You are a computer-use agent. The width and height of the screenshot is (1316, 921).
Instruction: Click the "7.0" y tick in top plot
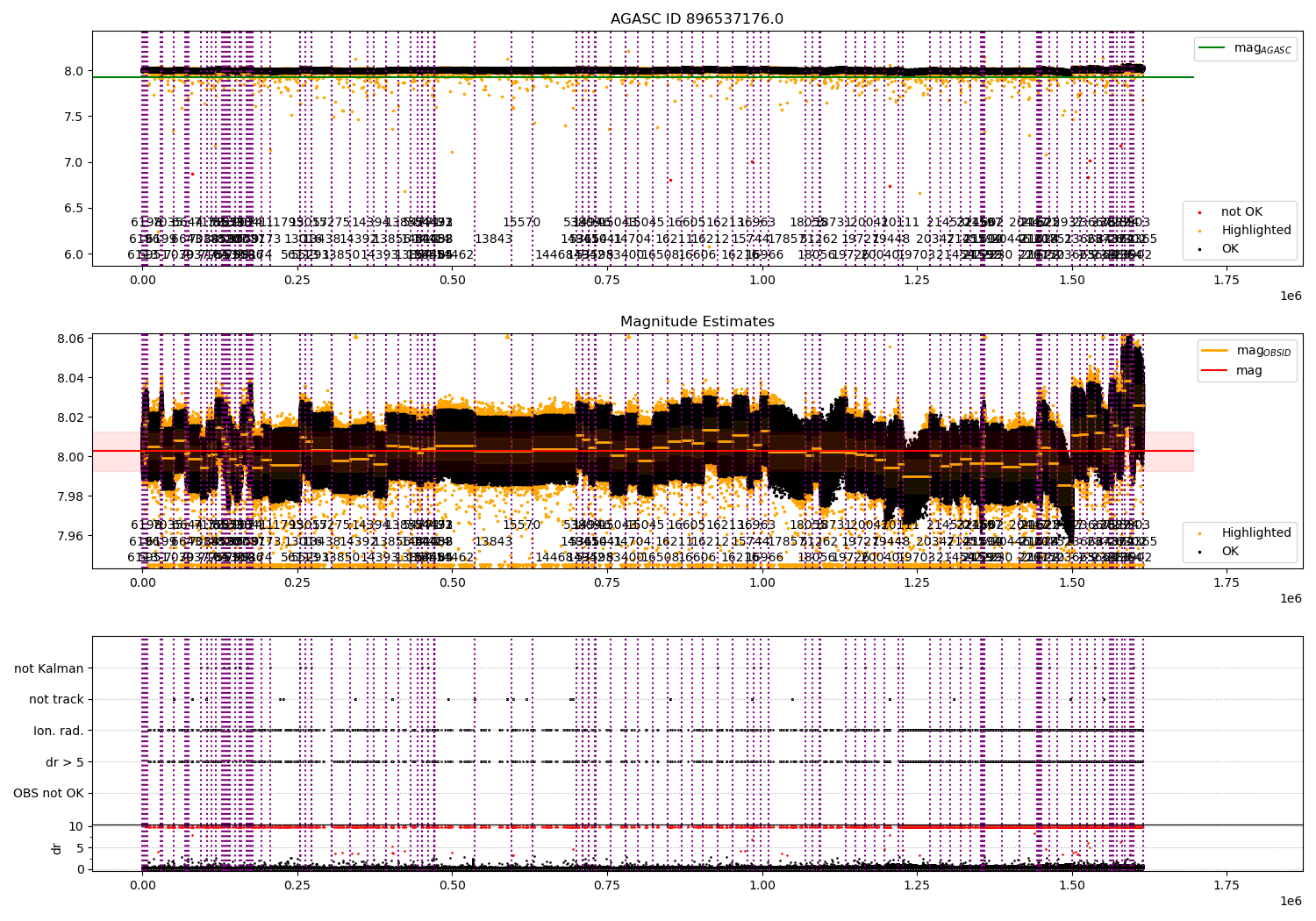pyautogui.click(x=75, y=162)
